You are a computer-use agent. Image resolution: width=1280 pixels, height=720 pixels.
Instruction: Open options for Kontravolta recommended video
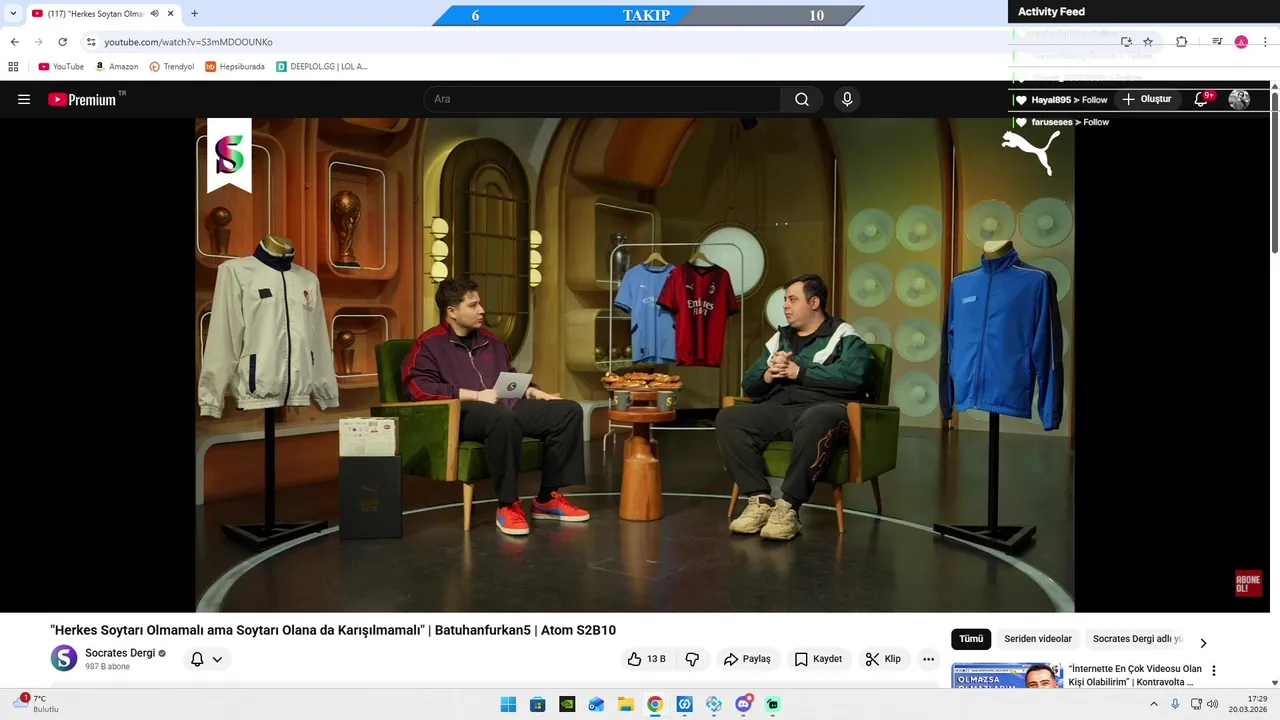pyautogui.click(x=1214, y=671)
